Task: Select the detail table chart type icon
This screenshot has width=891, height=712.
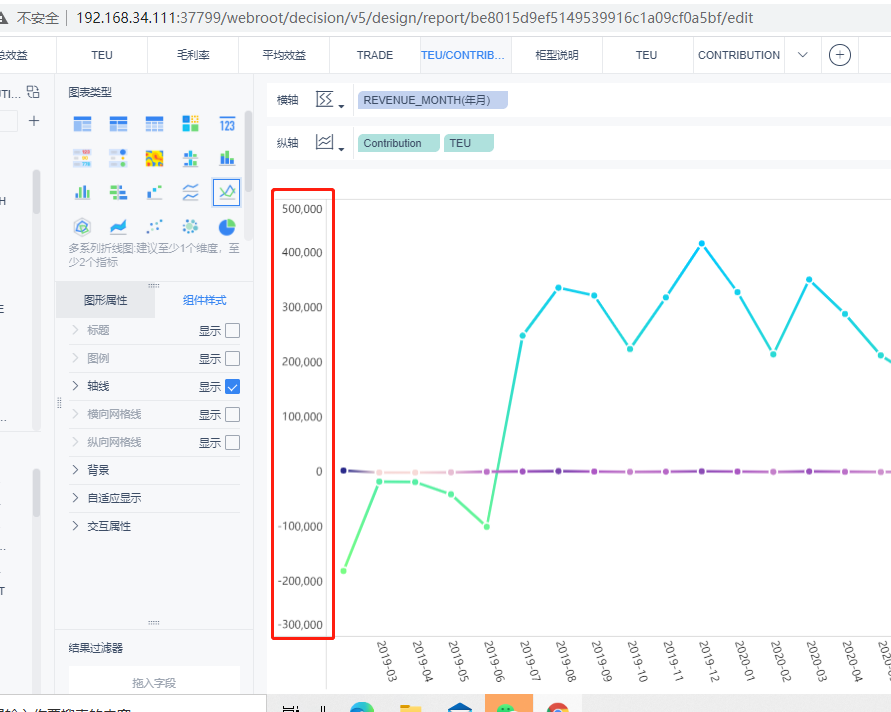Action: click(154, 124)
